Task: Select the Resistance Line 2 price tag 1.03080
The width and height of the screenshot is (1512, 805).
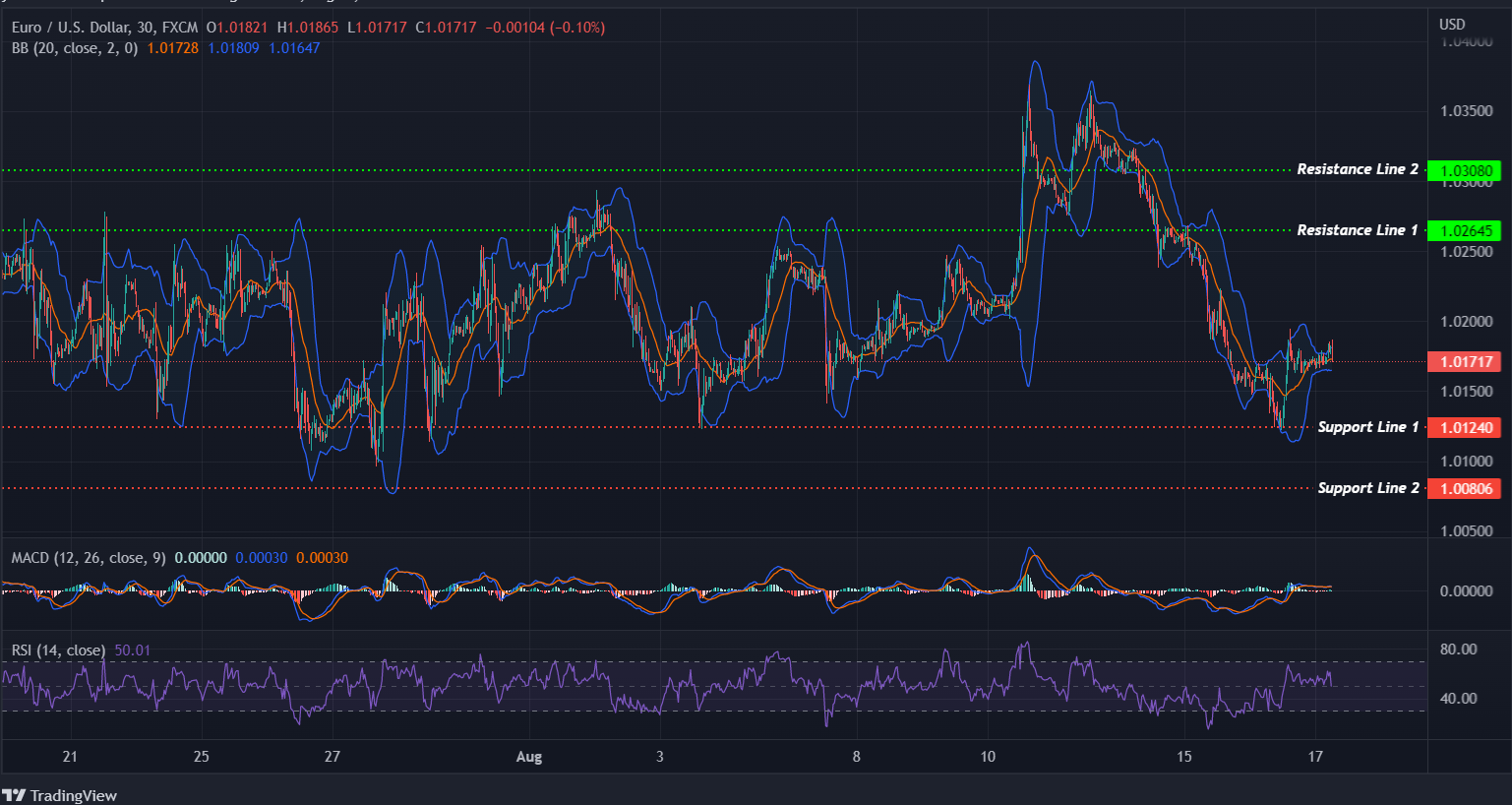Action: pyautogui.click(x=1463, y=169)
